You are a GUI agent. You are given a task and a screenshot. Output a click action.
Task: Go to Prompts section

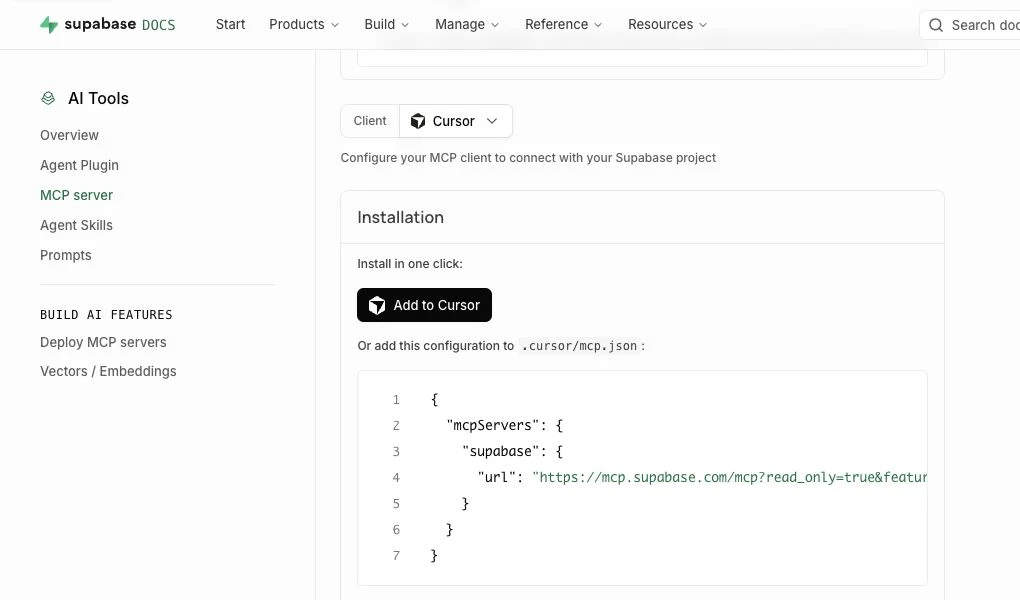[x=66, y=255]
